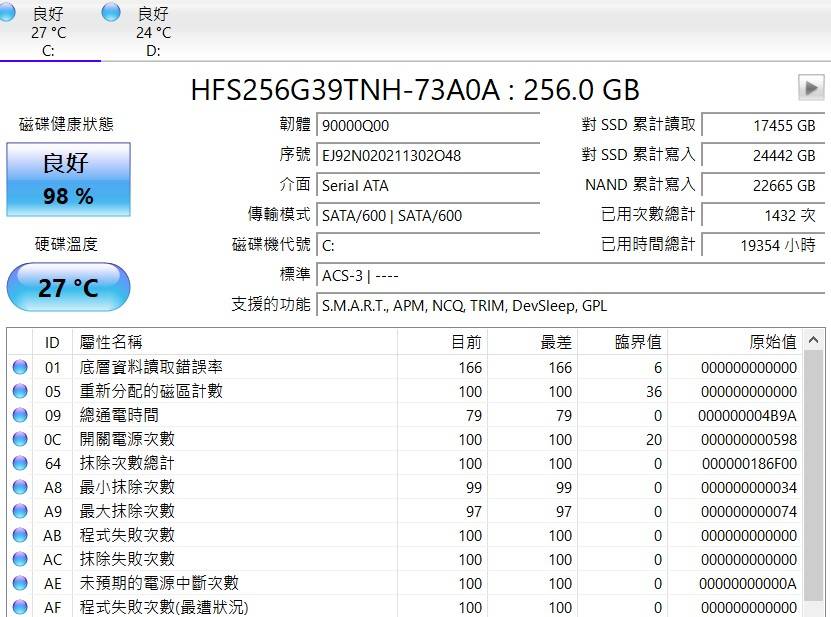Click the next disk arrow button
The height and width of the screenshot is (617, 831).
pyautogui.click(x=810, y=88)
